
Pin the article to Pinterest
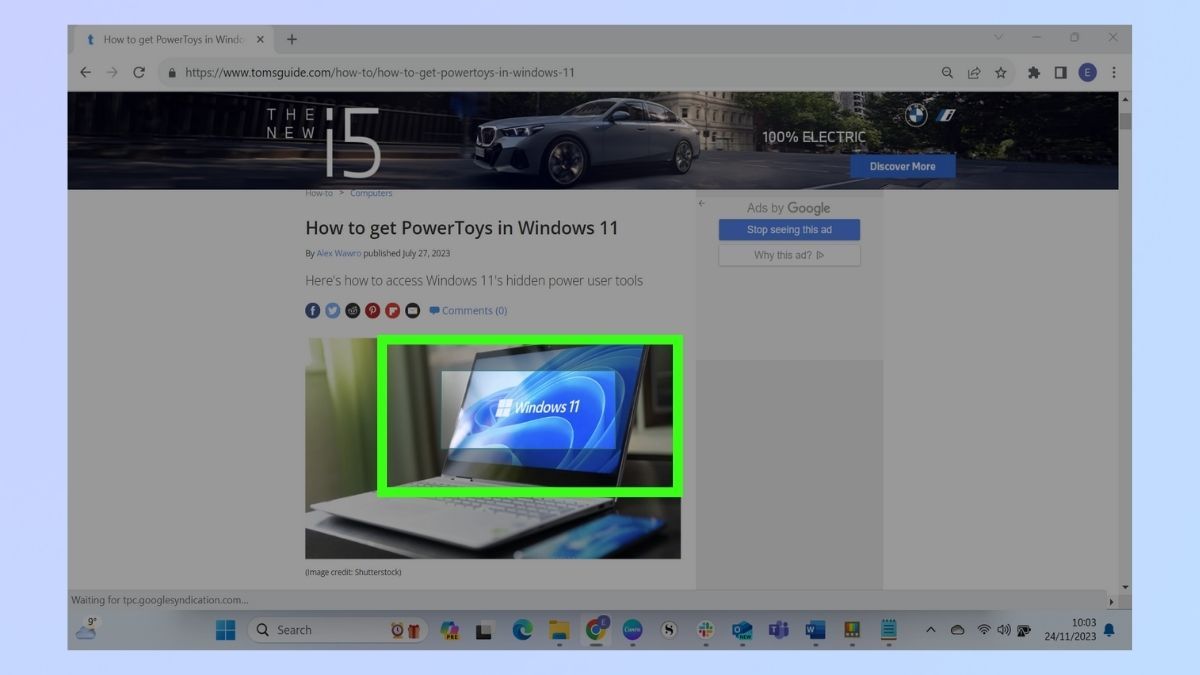[x=372, y=311]
